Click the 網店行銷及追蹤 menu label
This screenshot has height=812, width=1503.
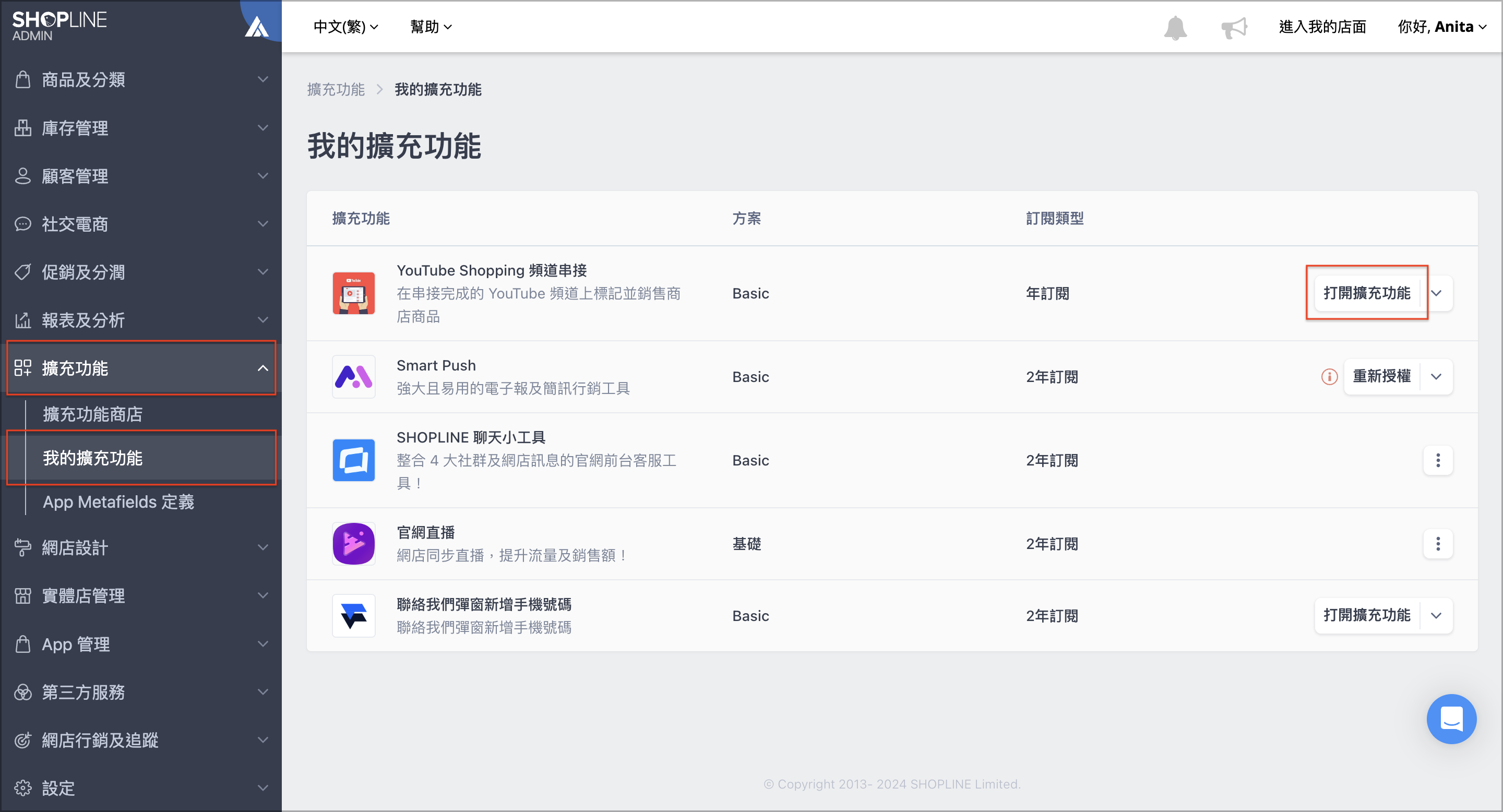pyautogui.click(x=100, y=741)
